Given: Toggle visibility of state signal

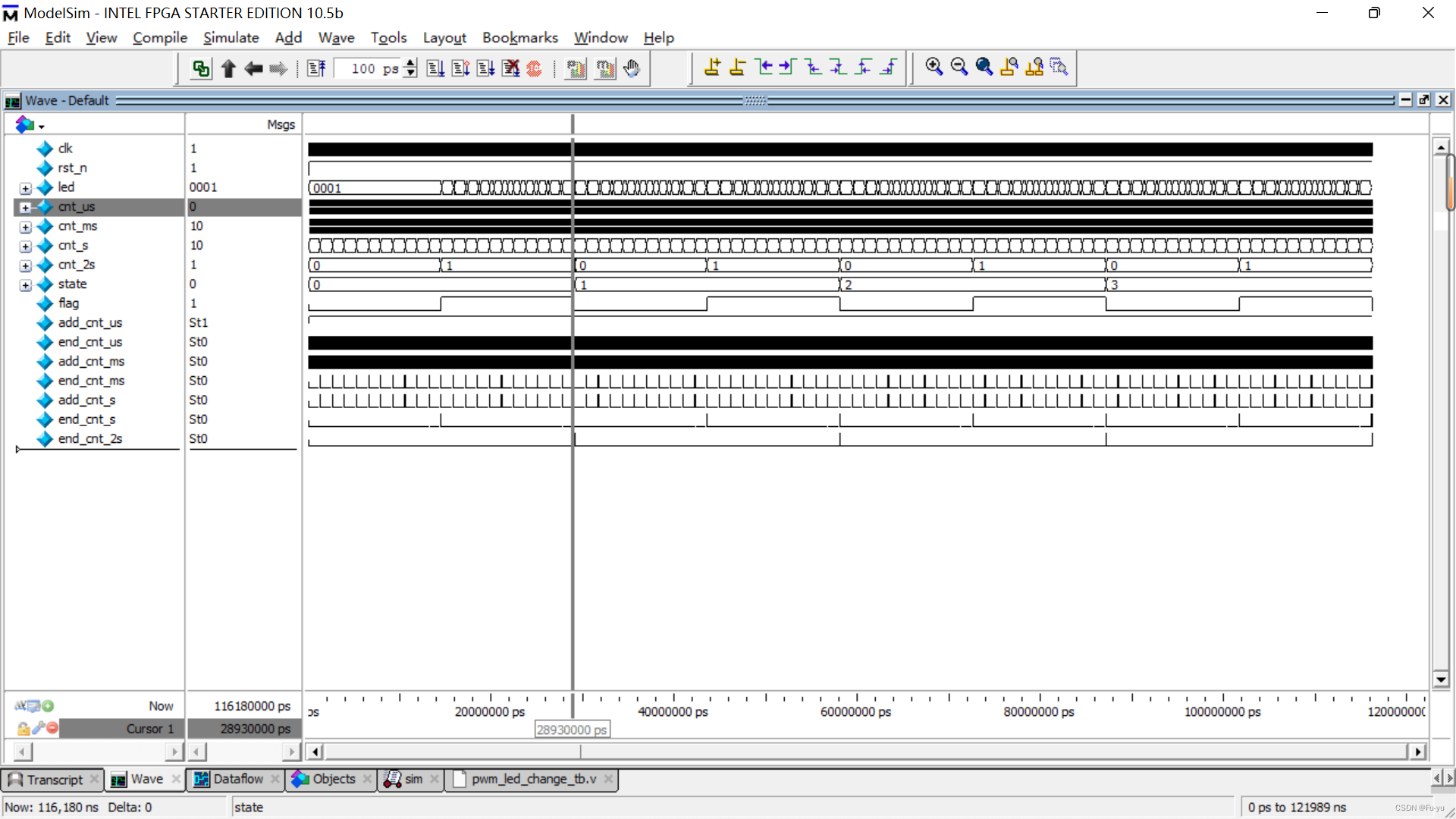Looking at the screenshot, I should 26,284.
